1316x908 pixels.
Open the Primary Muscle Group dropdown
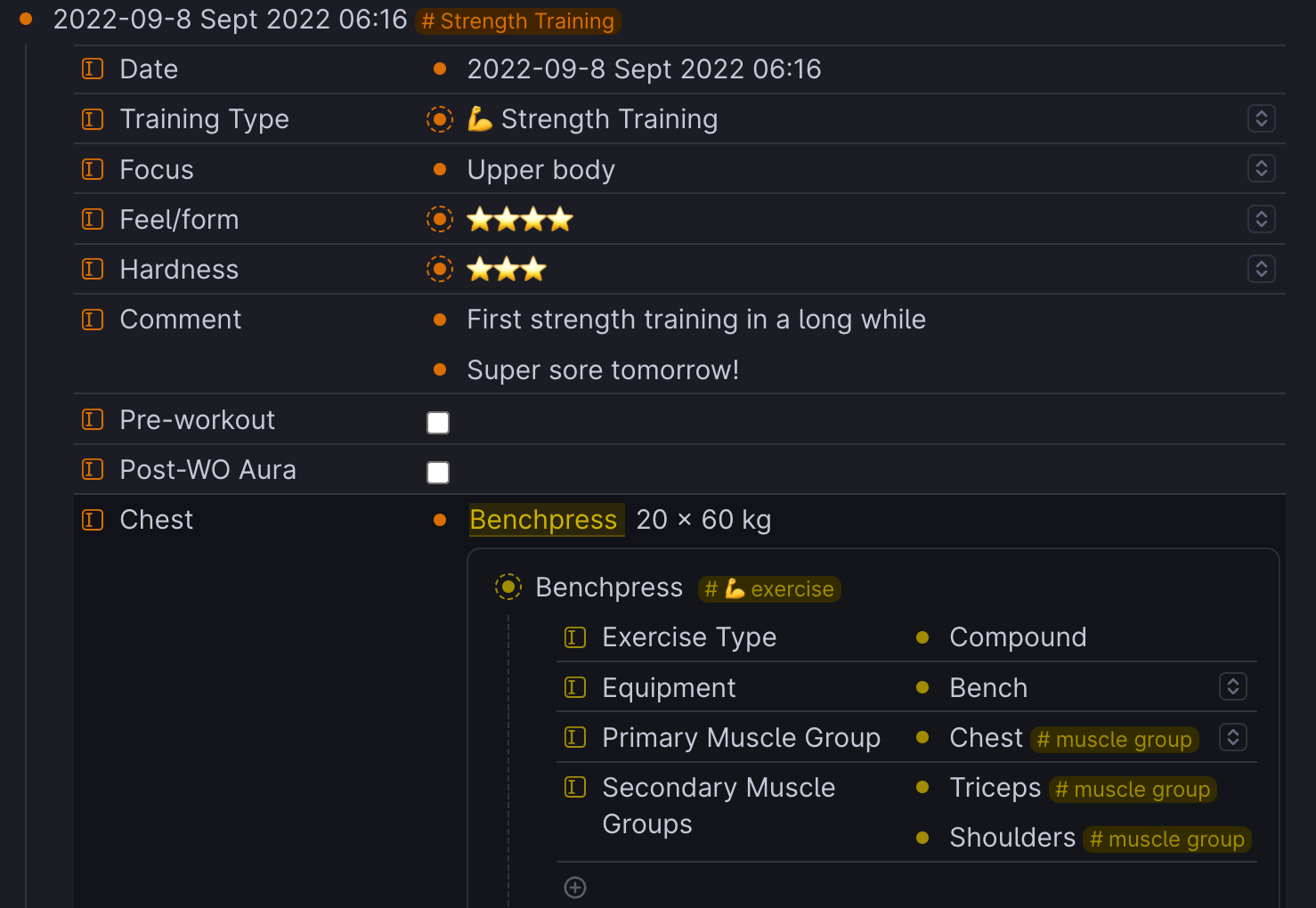pyautogui.click(x=1232, y=737)
